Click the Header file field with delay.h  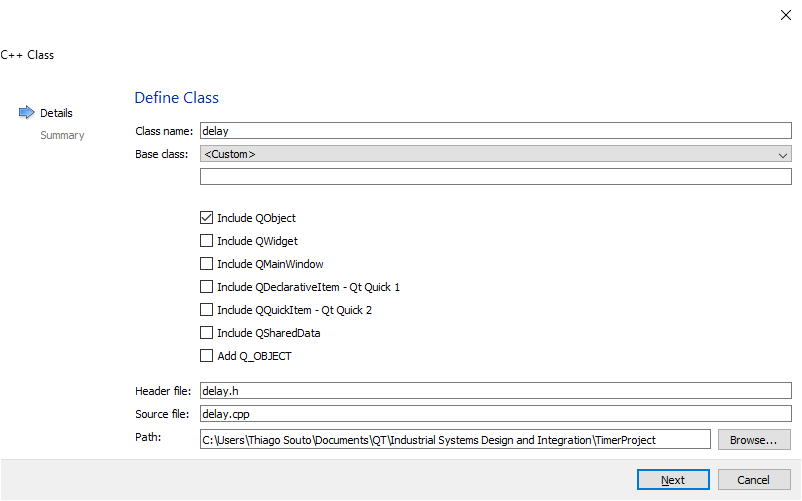pyautogui.click(x=495, y=391)
